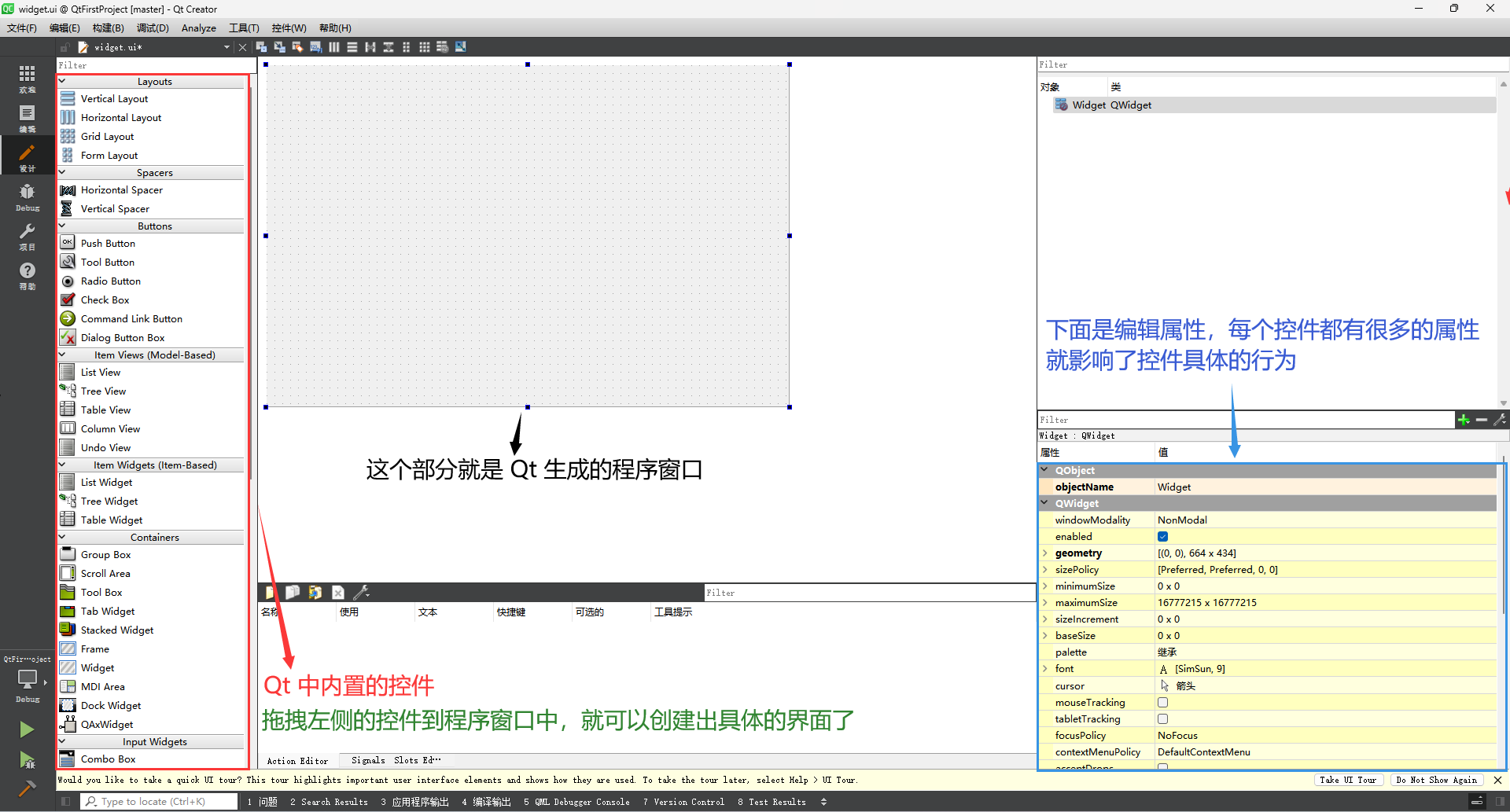Open the Projects mode wrench icon

click(27, 236)
